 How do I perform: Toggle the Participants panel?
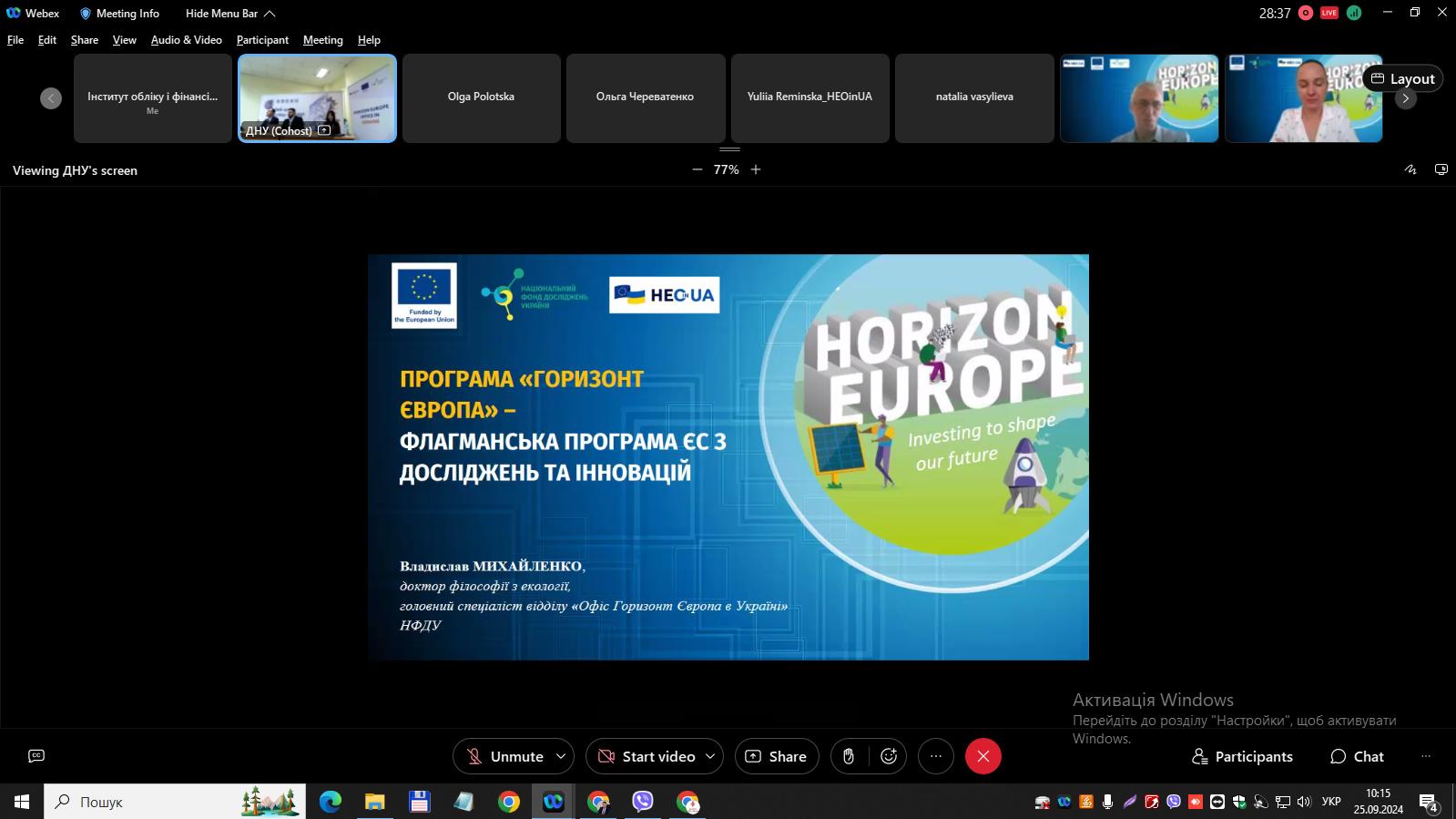pos(1242,756)
